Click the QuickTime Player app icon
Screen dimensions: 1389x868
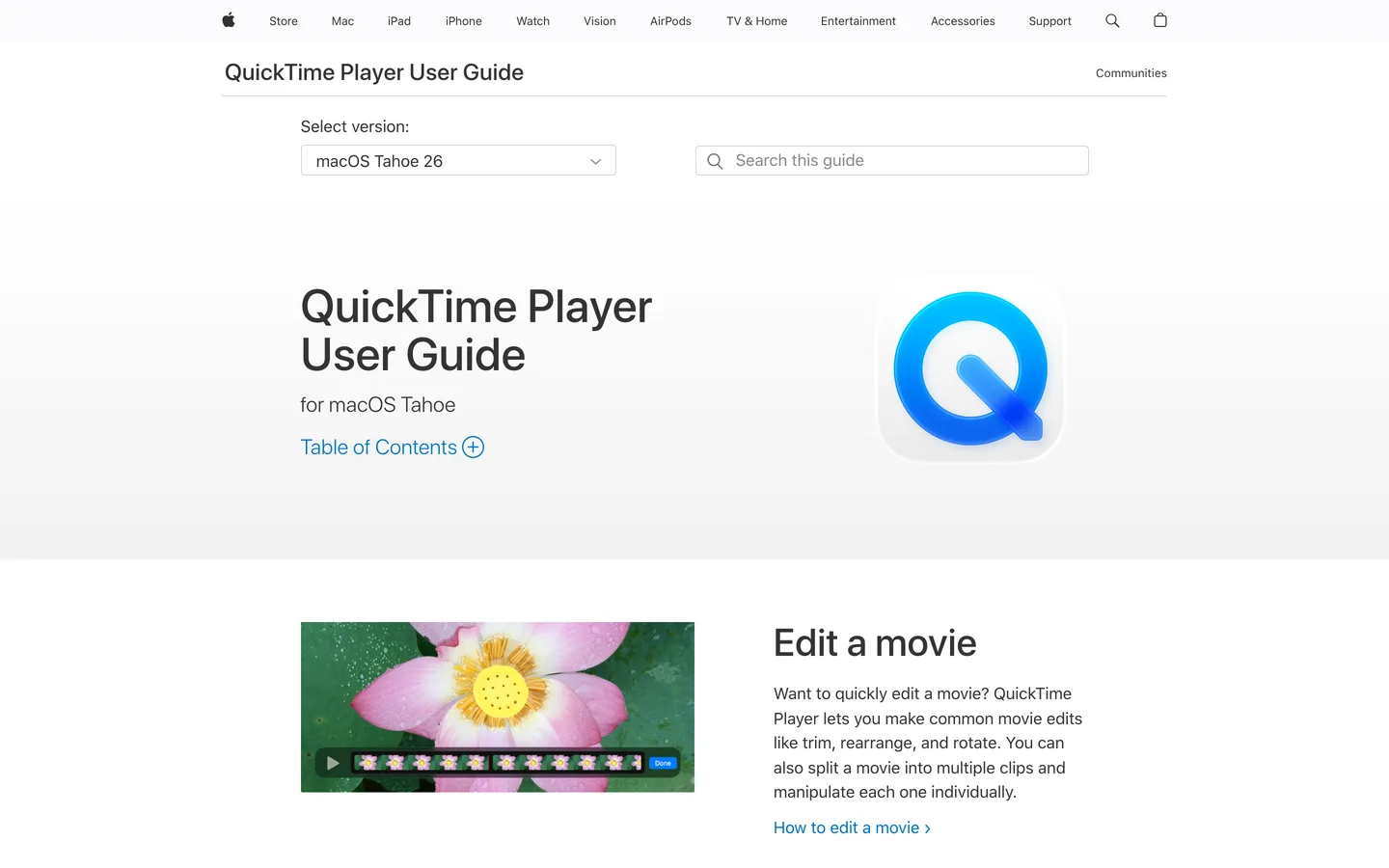[x=970, y=368]
